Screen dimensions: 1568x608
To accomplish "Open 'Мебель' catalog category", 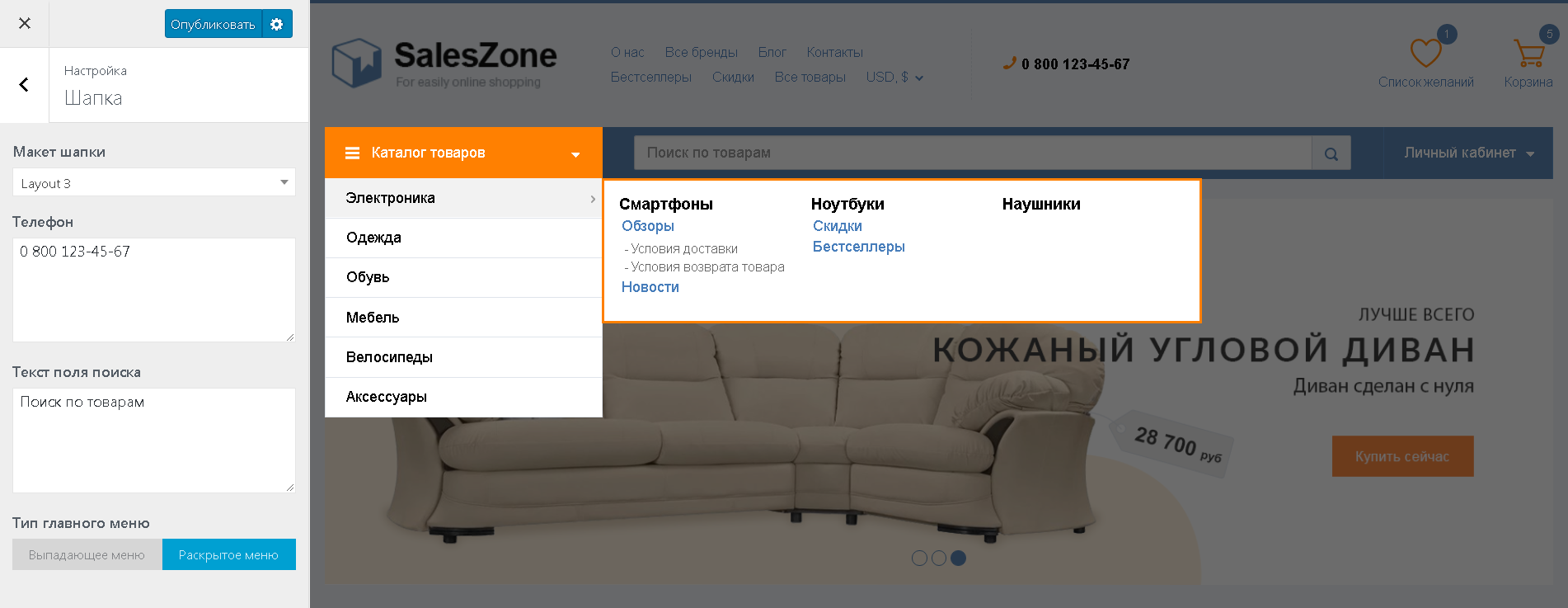I will coord(463,318).
